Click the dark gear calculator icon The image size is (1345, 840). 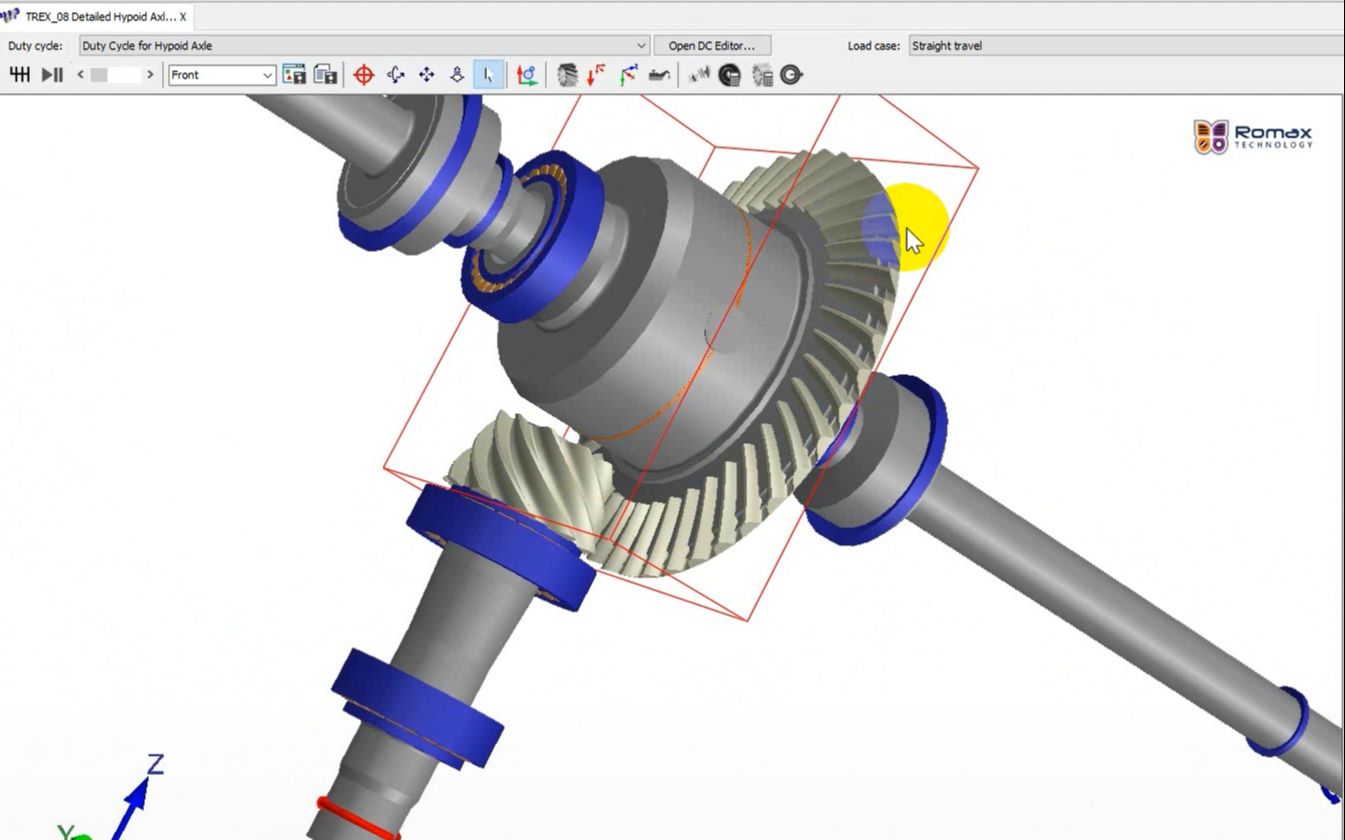pos(730,75)
